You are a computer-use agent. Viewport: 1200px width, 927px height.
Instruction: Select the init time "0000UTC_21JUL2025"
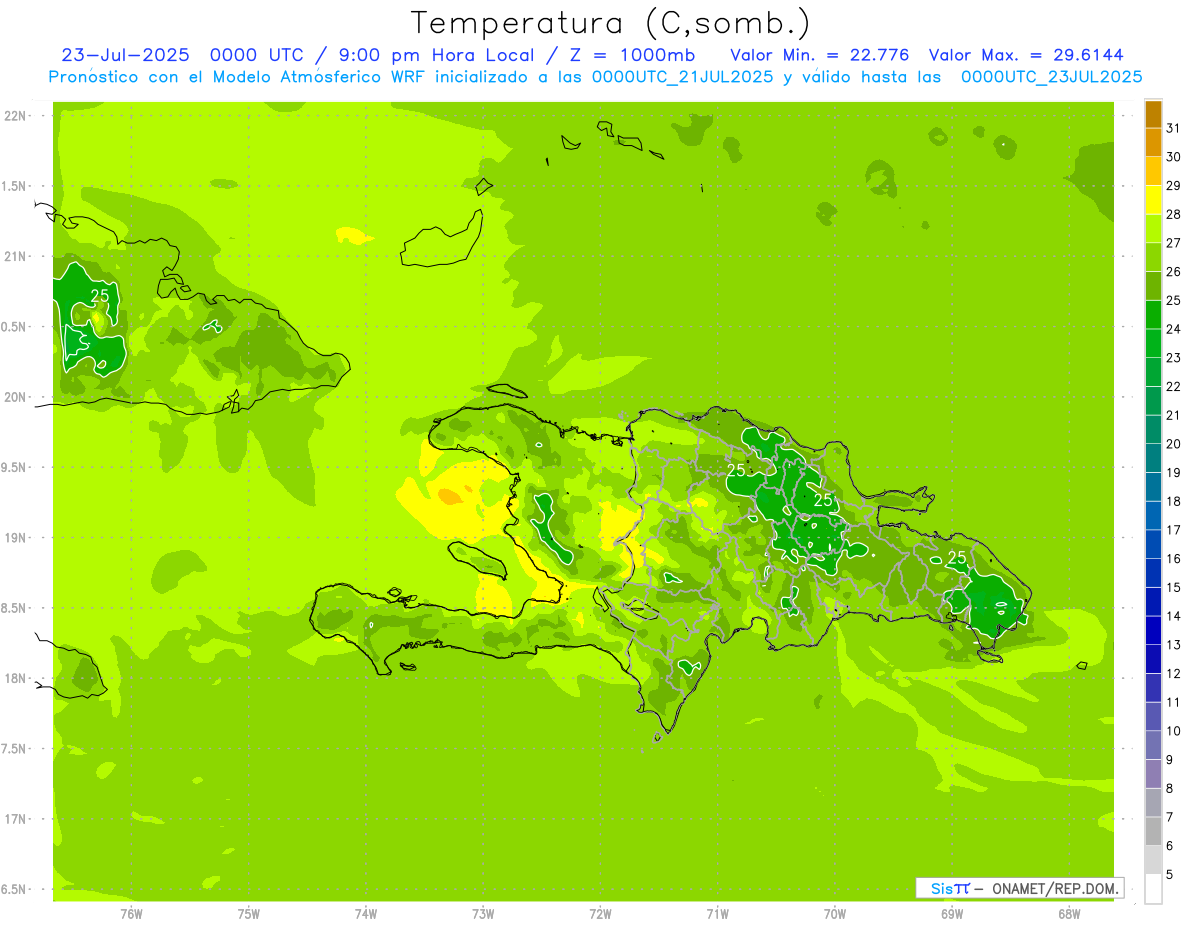682,77
